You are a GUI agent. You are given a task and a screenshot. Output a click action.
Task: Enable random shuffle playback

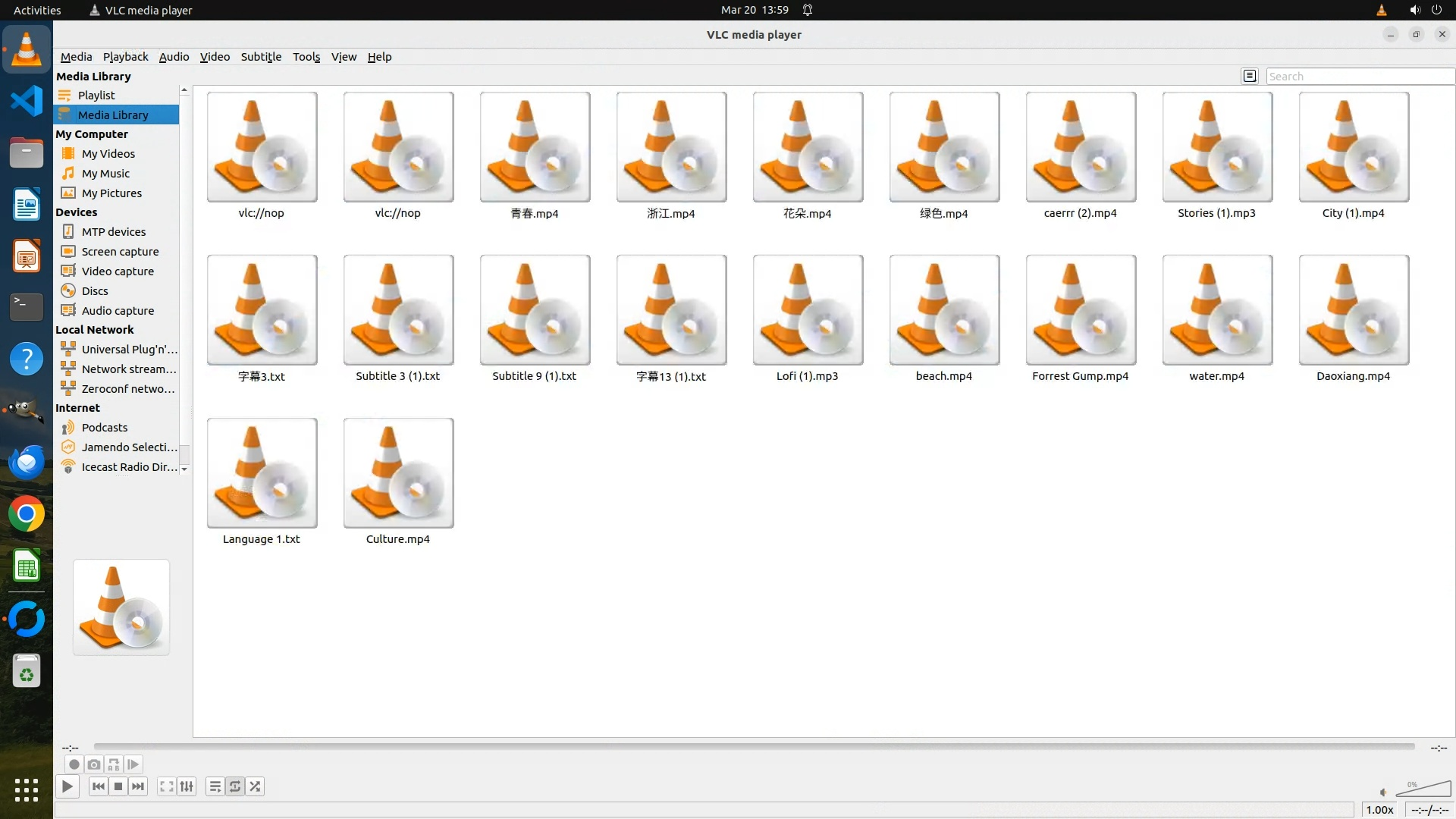256,786
